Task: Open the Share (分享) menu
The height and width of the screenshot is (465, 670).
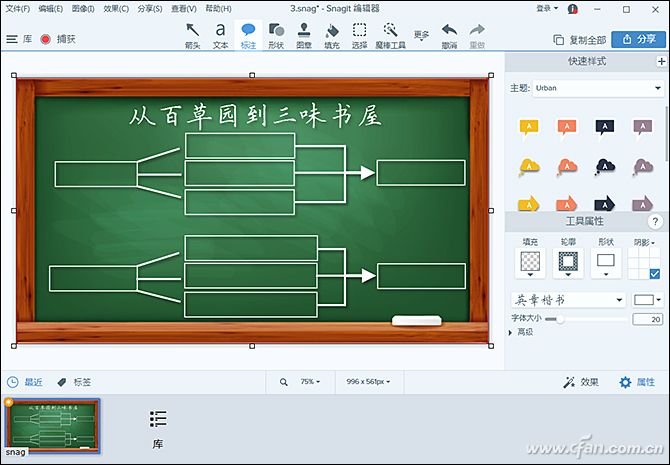Action: pos(150,8)
